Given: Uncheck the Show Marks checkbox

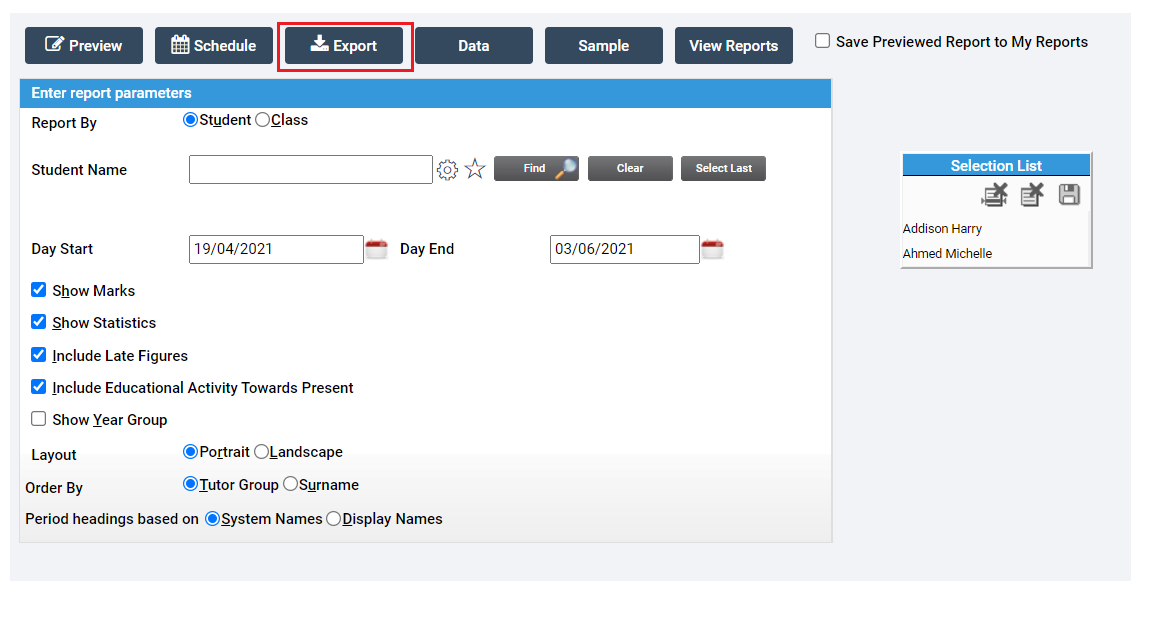Looking at the screenshot, I should coord(37,290).
